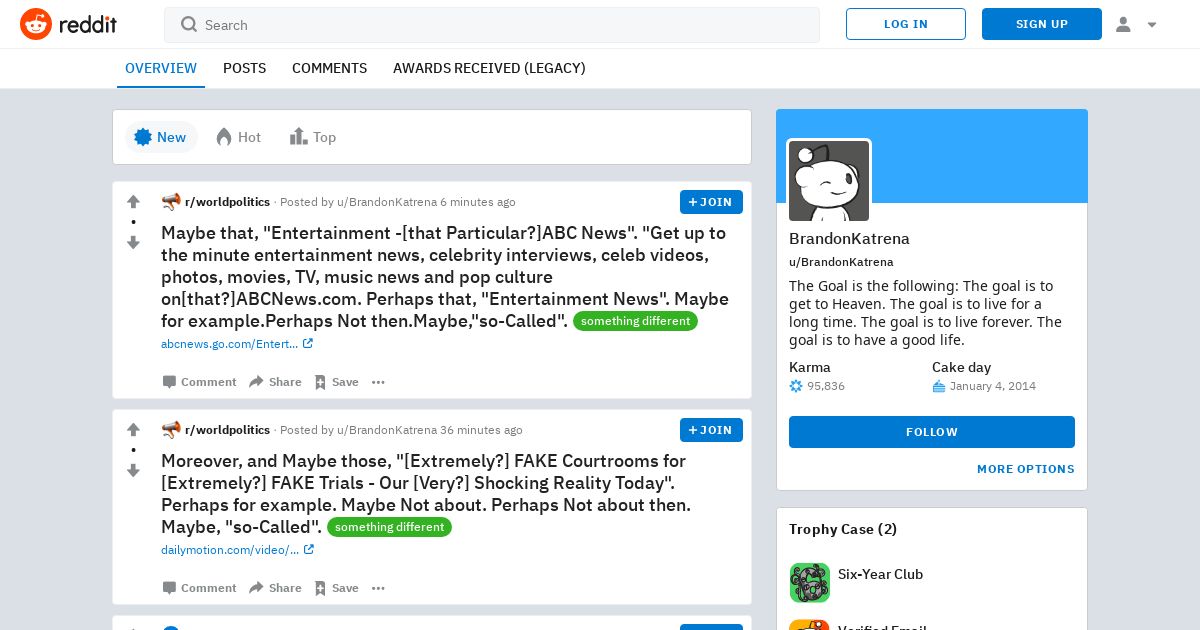The image size is (1200, 630).
Task: Join r/worldpolitics from the FAKE Courtrooms post
Action: point(711,430)
